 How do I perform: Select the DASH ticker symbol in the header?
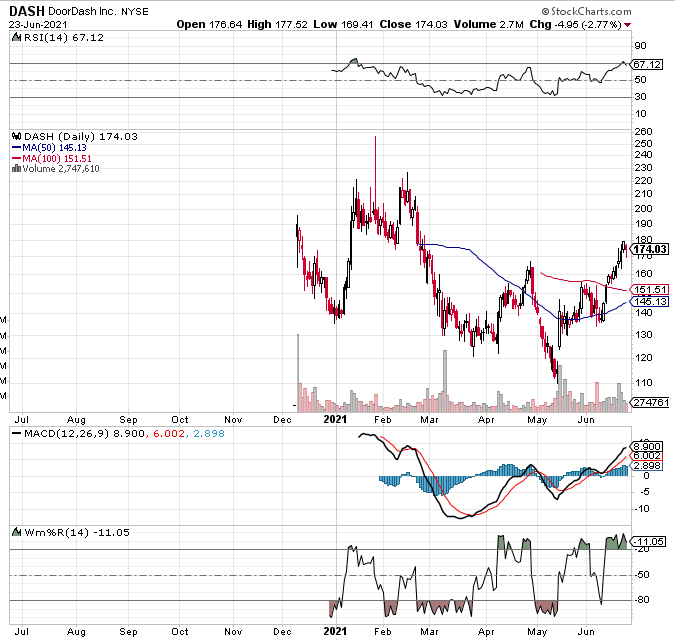pos(27,11)
